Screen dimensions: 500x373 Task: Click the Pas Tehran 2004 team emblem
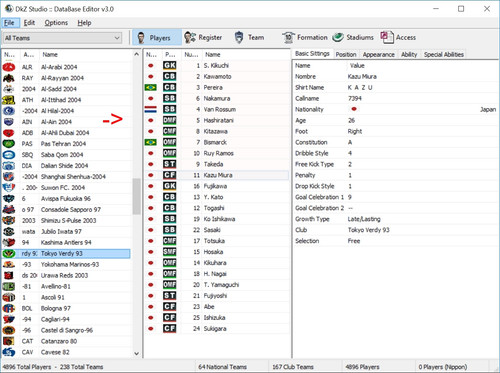[x=9, y=144]
